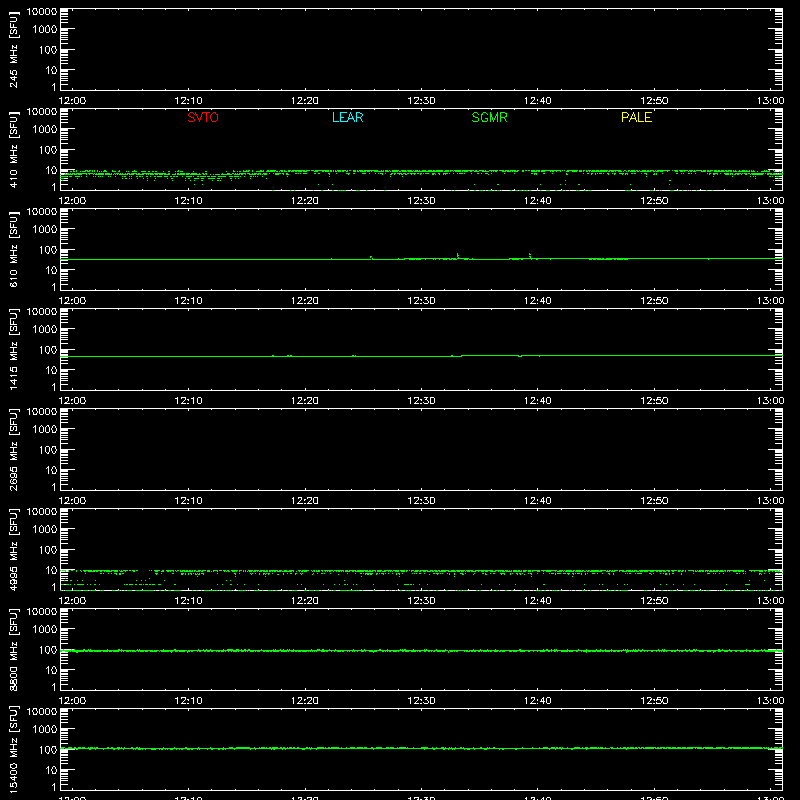This screenshot has height=800, width=800.
Task: Click 12:30 time label under 8800 MHz panel
Action: point(421,701)
